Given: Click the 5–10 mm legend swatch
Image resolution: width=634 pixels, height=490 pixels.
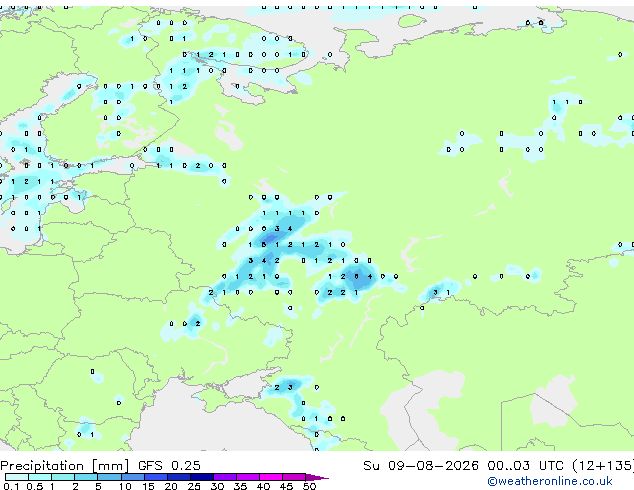Looking at the screenshot, I should 110,477.
